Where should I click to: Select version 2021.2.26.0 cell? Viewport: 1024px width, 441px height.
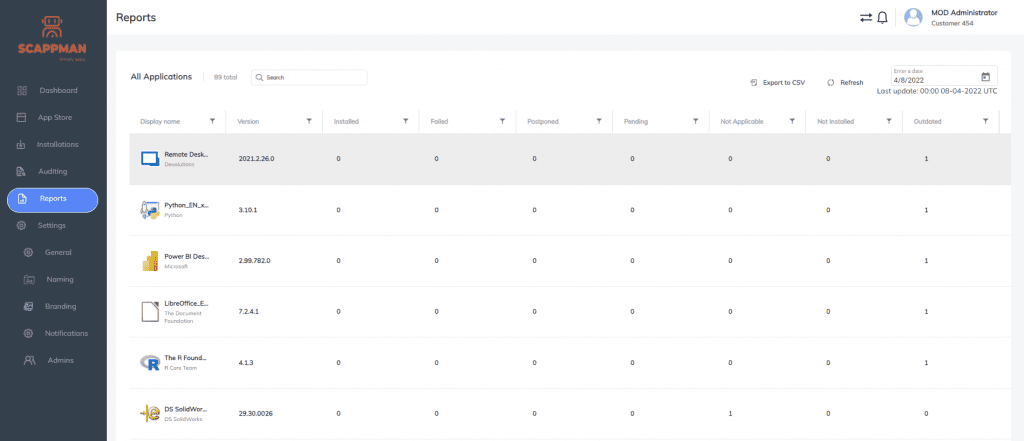pos(256,159)
